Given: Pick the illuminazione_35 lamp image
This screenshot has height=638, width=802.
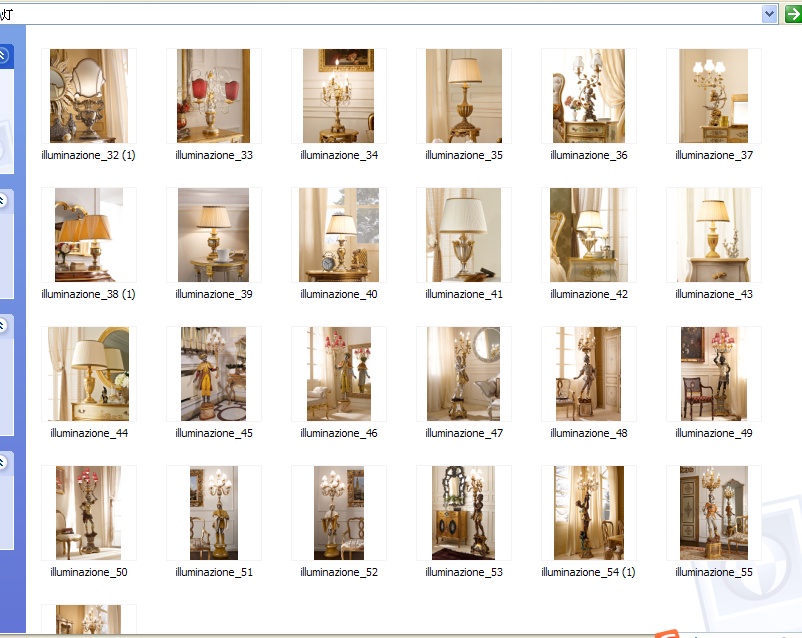Looking at the screenshot, I should (x=464, y=96).
